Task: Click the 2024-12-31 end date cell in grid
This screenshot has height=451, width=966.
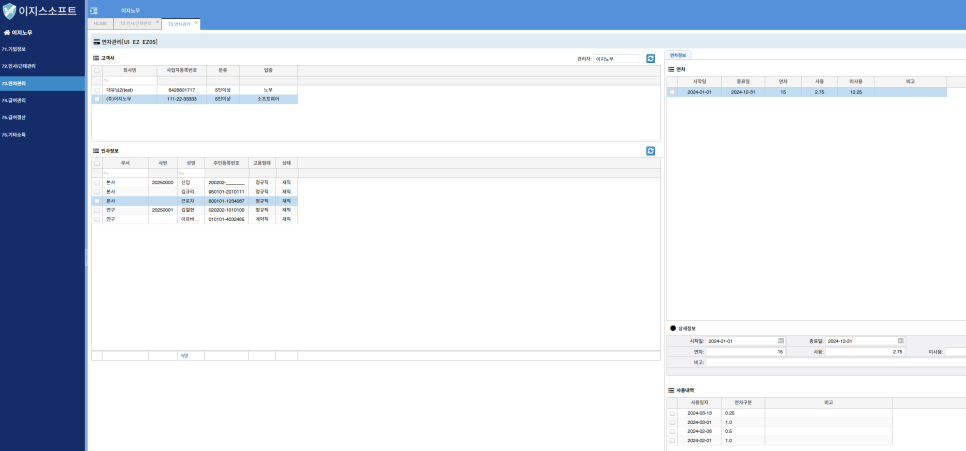Action: click(x=743, y=92)
